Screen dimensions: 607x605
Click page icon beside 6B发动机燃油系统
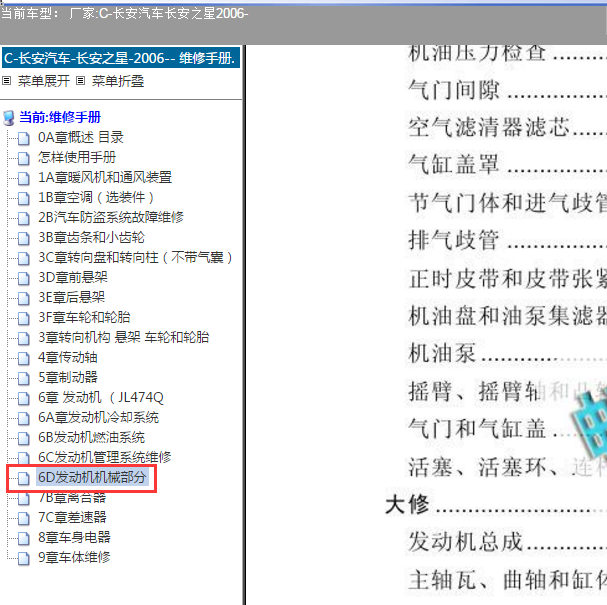click(x=24, y=438)
